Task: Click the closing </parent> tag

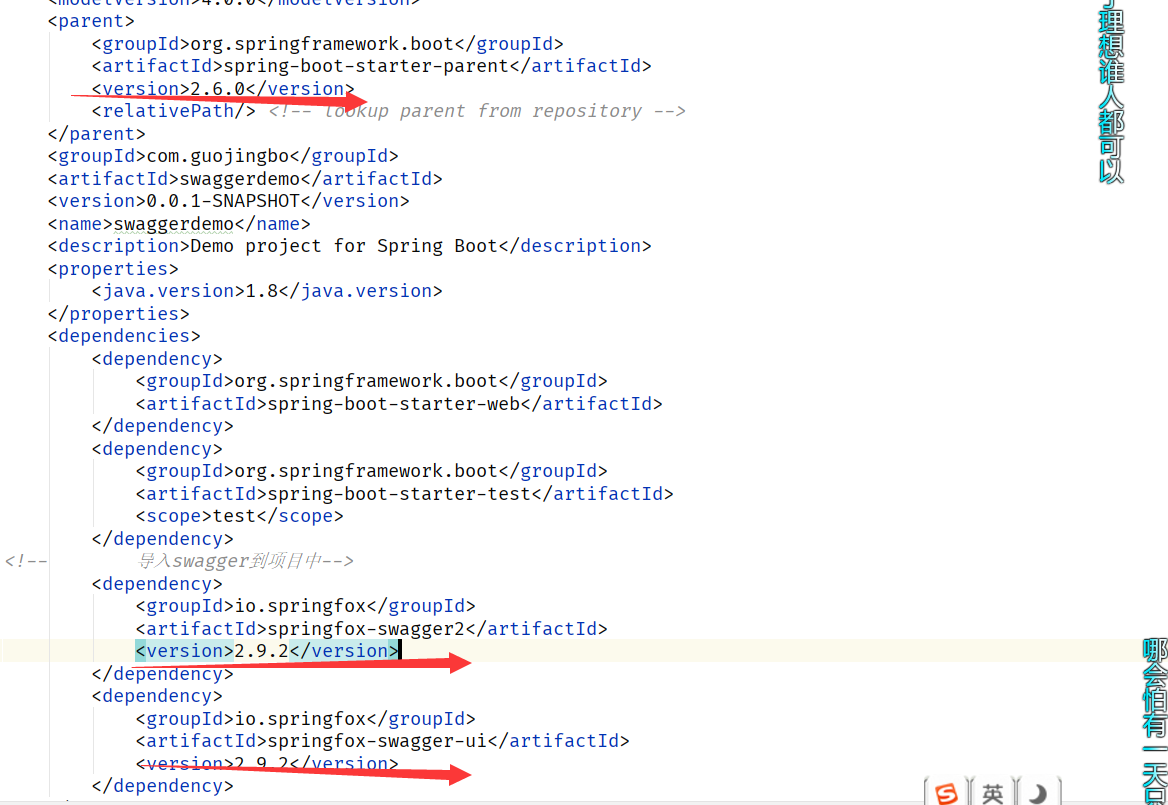Action: 96,133
